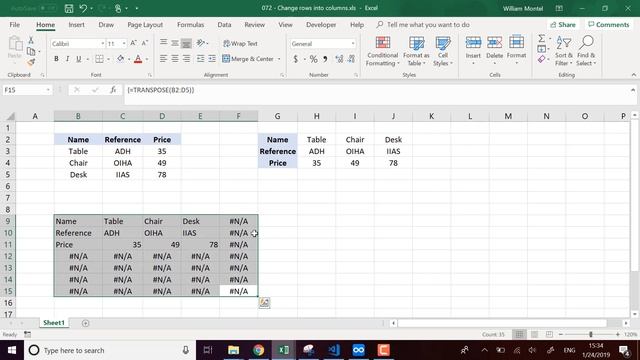Open Sort & Filter menu
Viewport: 640px width, 360px height.
tap(564, 51)
